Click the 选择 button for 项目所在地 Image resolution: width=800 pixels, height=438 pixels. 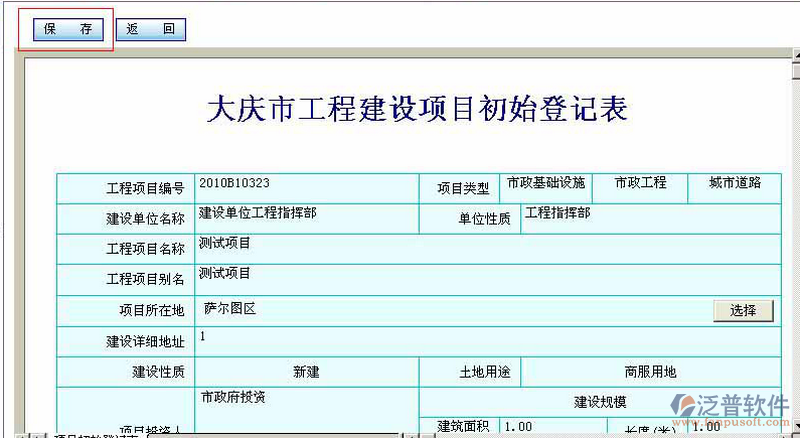(743, 310)
